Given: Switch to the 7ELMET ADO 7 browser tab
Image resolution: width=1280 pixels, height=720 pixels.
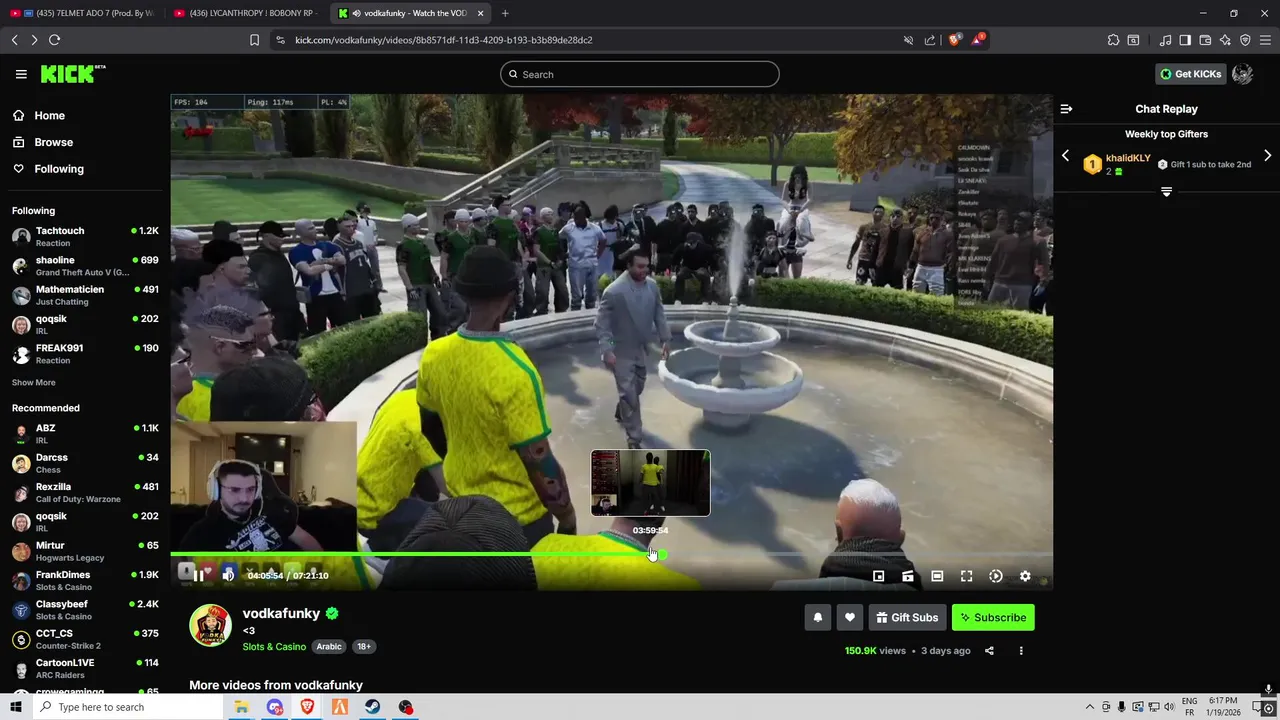Looking at the screenshot, I should [82, 13].
